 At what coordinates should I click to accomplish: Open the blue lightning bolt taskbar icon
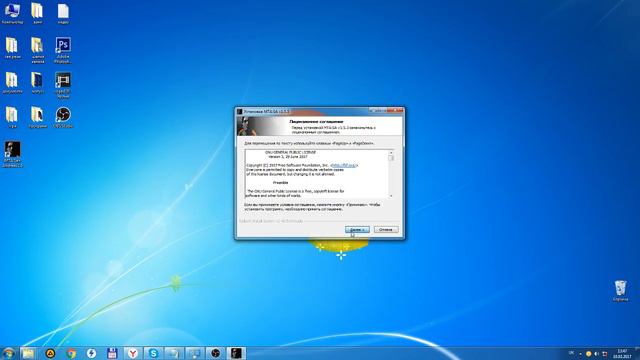pos(91,353)
